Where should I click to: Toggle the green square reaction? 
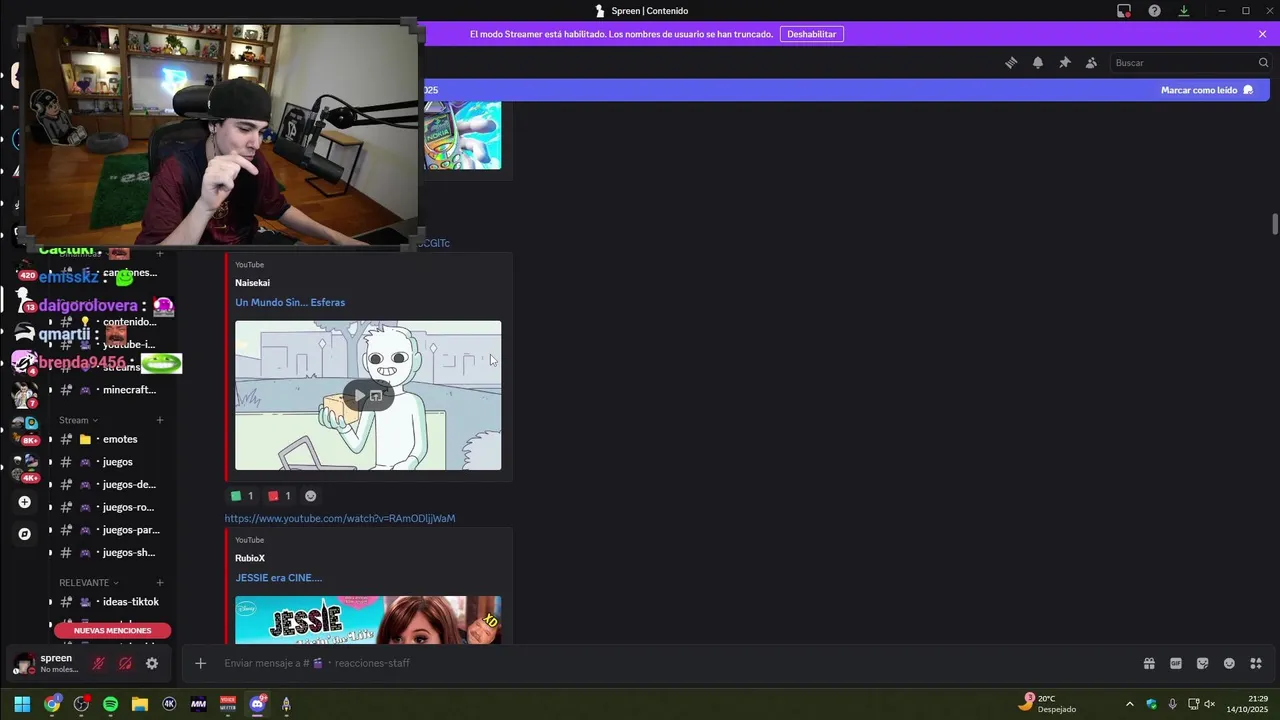pos(241,496)
